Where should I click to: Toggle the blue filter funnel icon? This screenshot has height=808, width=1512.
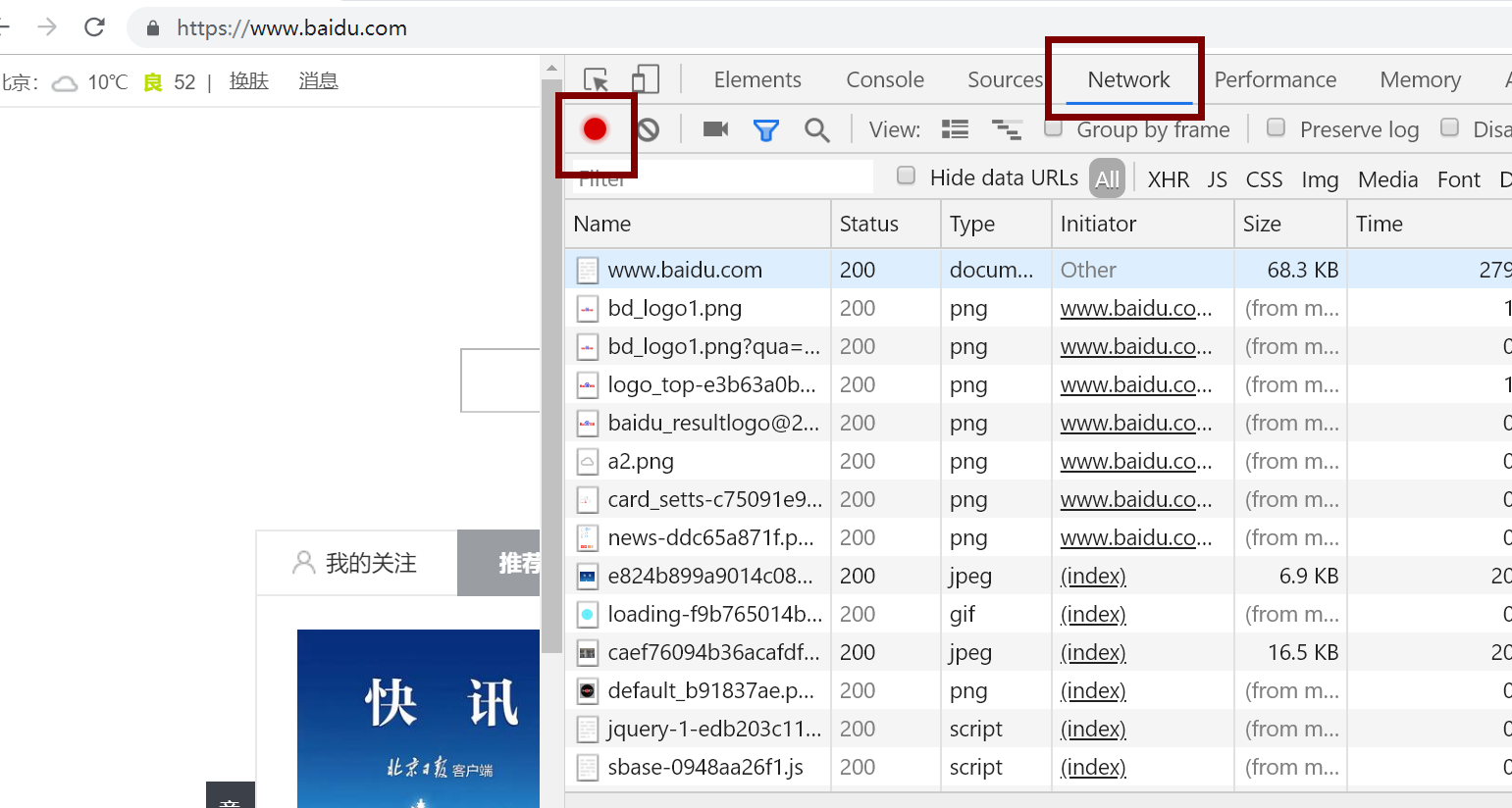click(x=766, y=129)
